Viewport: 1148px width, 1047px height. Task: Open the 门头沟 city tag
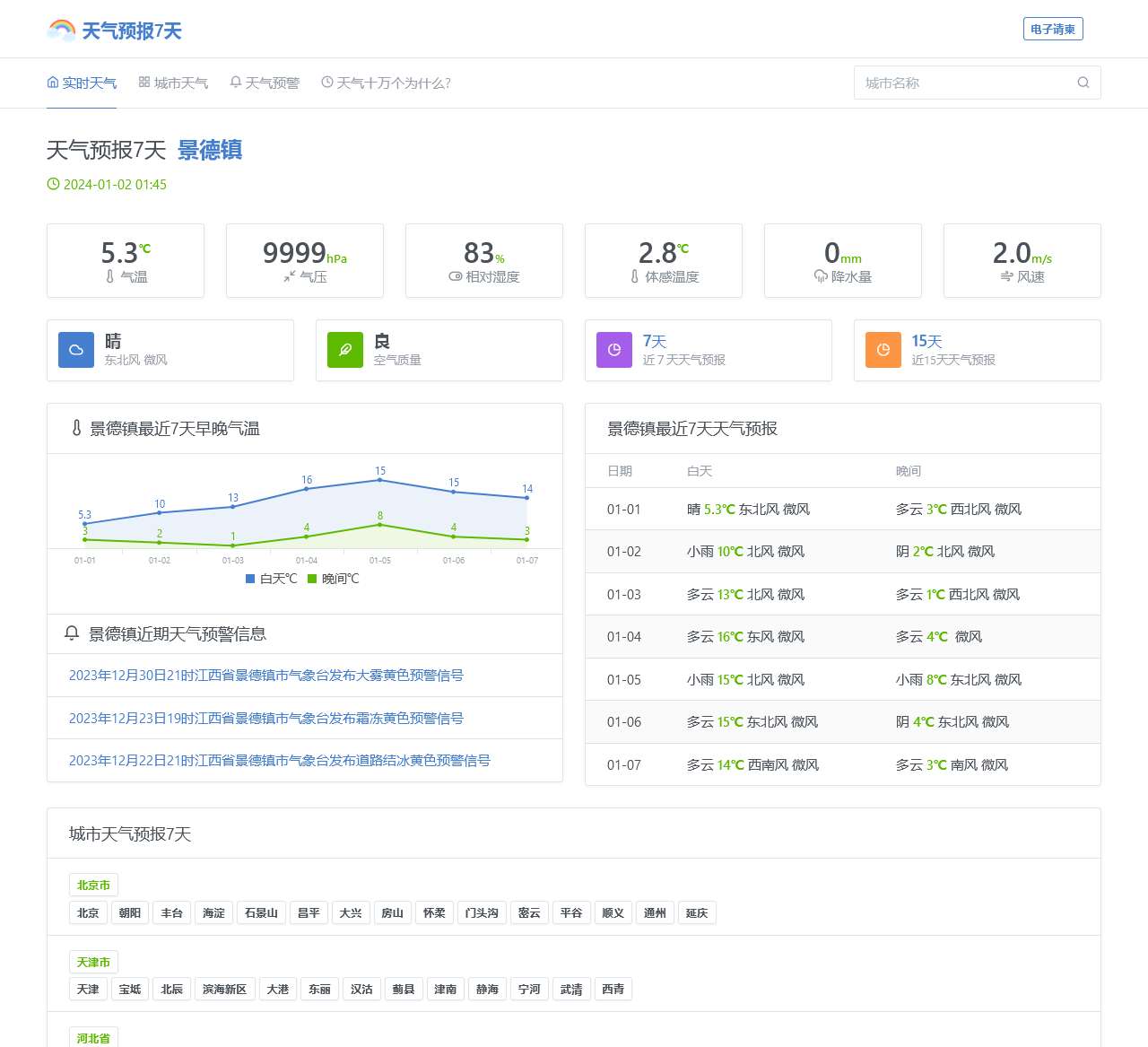tap(482, 912)
